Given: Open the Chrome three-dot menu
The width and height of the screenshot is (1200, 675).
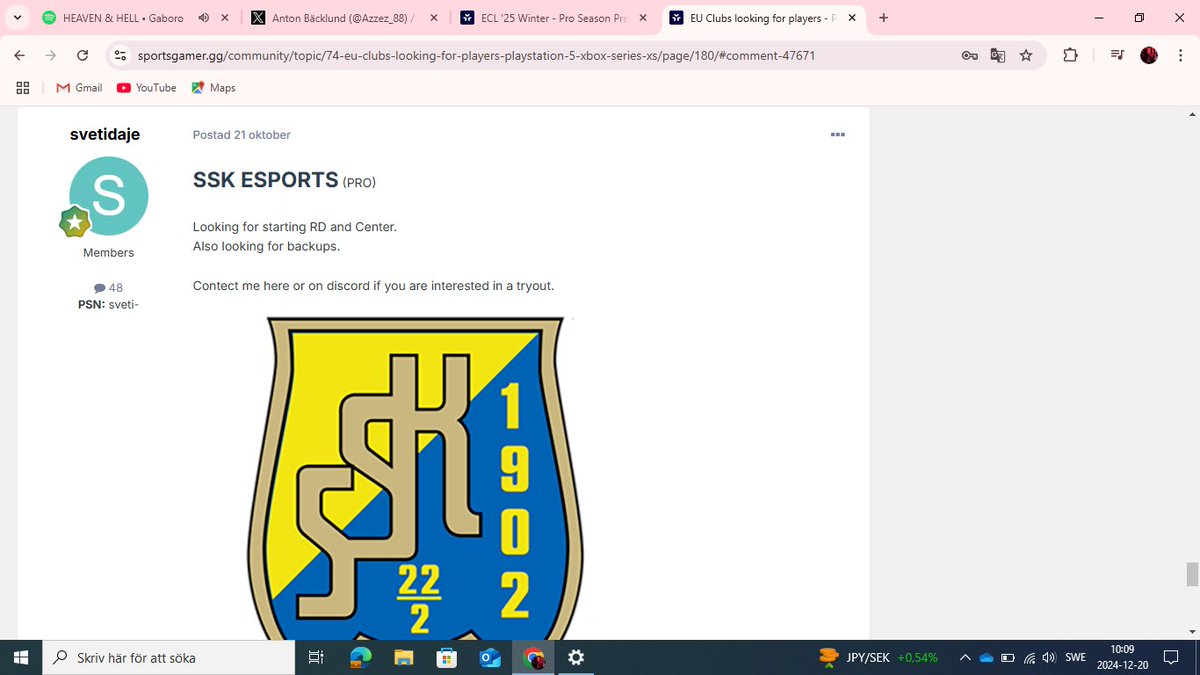Looking at the screenshot, I should [1179, 56].
